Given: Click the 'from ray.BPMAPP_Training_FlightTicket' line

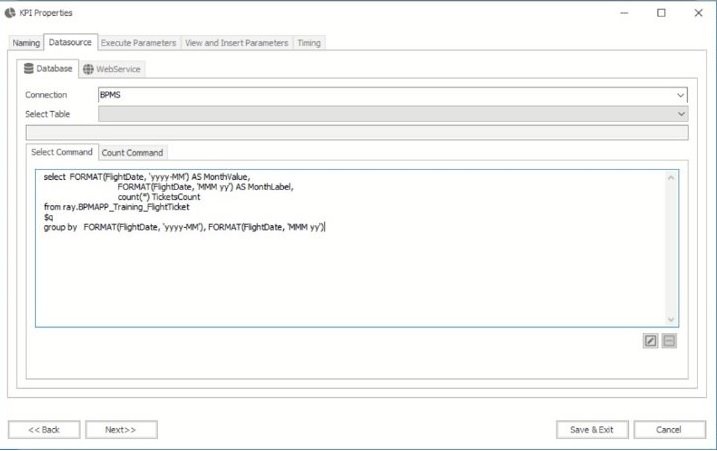Looking at the screenshot, I should [117, 207].
